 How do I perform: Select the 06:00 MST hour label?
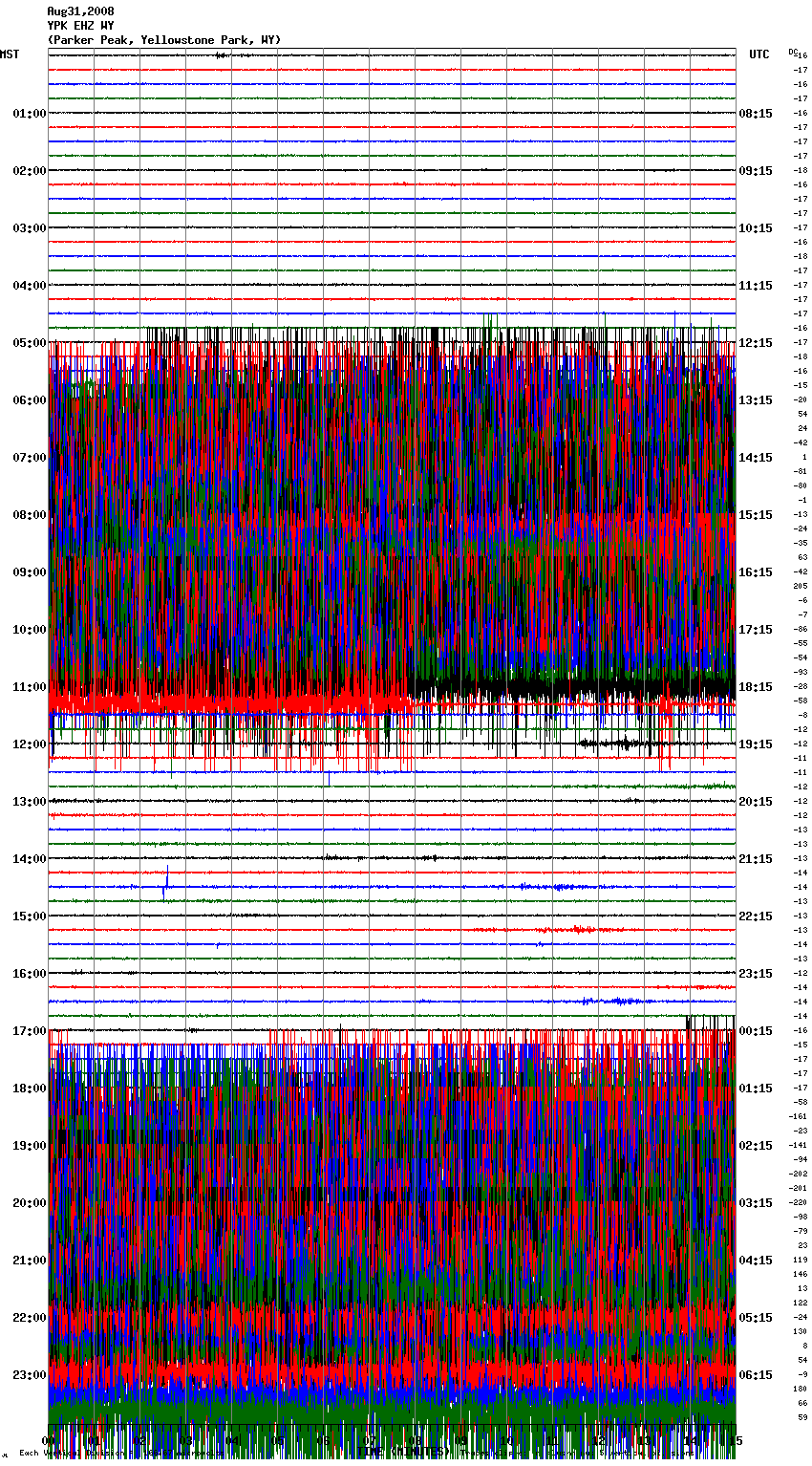[x=29, y=400]
